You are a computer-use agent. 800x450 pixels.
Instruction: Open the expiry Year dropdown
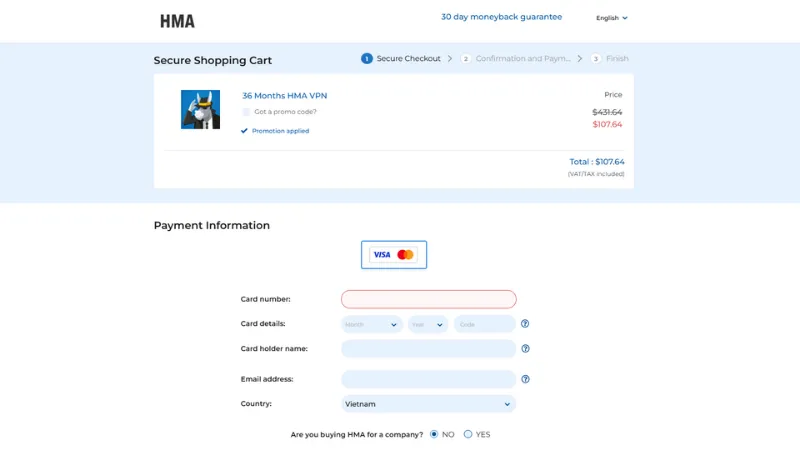click(x=428, y=324)
